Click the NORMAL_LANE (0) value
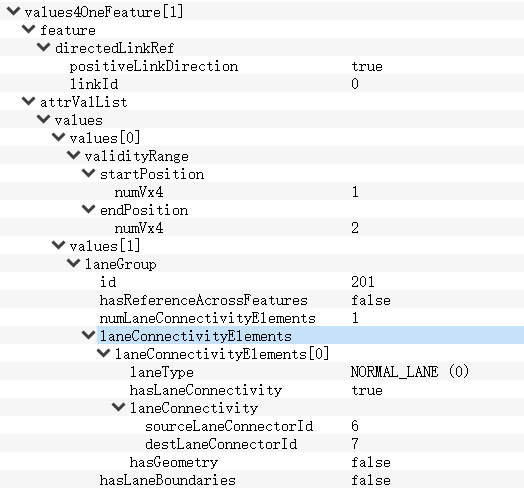 (x=410, y=371)
